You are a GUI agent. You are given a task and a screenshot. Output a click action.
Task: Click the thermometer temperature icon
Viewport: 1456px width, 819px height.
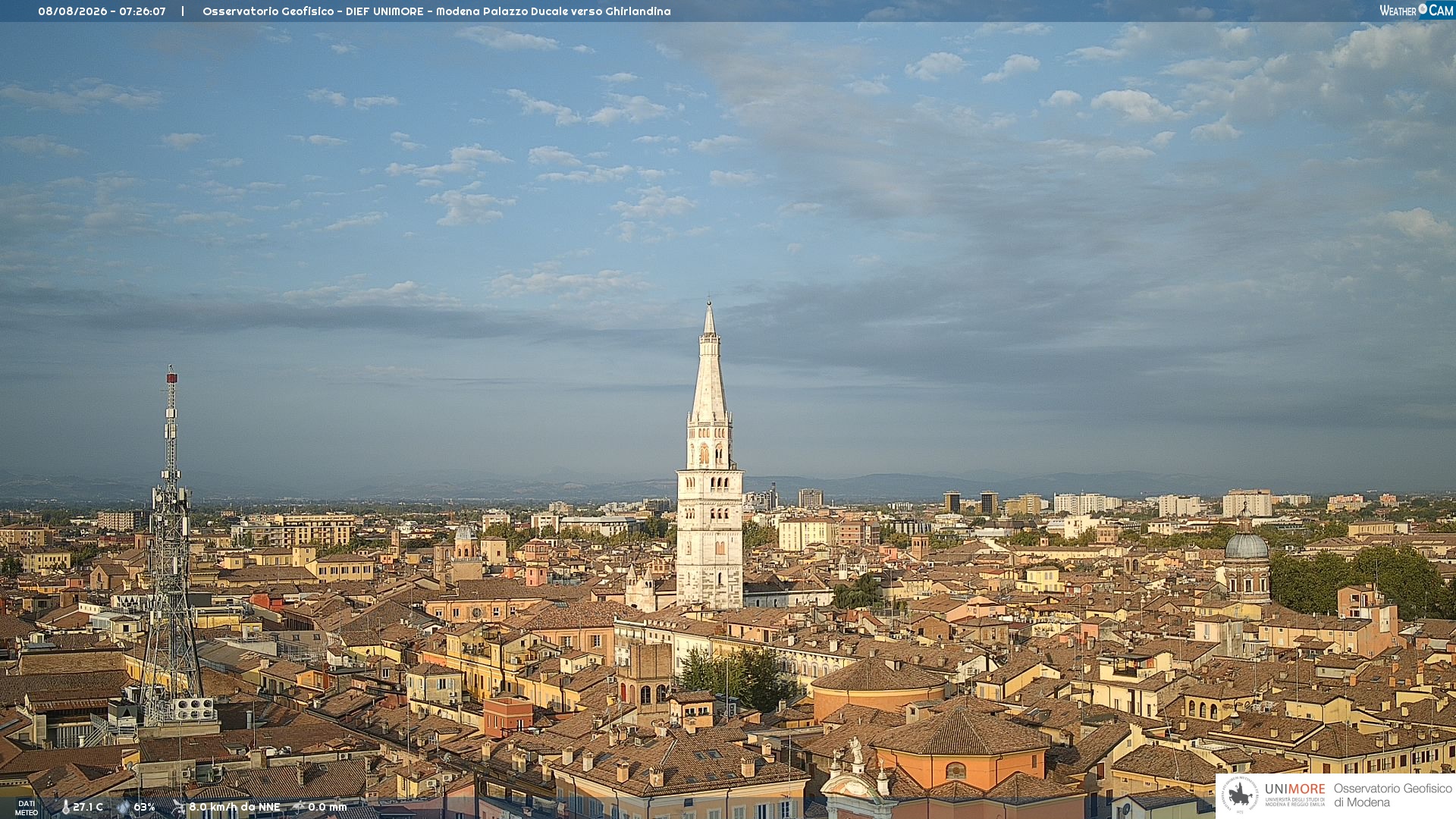tap(65, 807)
